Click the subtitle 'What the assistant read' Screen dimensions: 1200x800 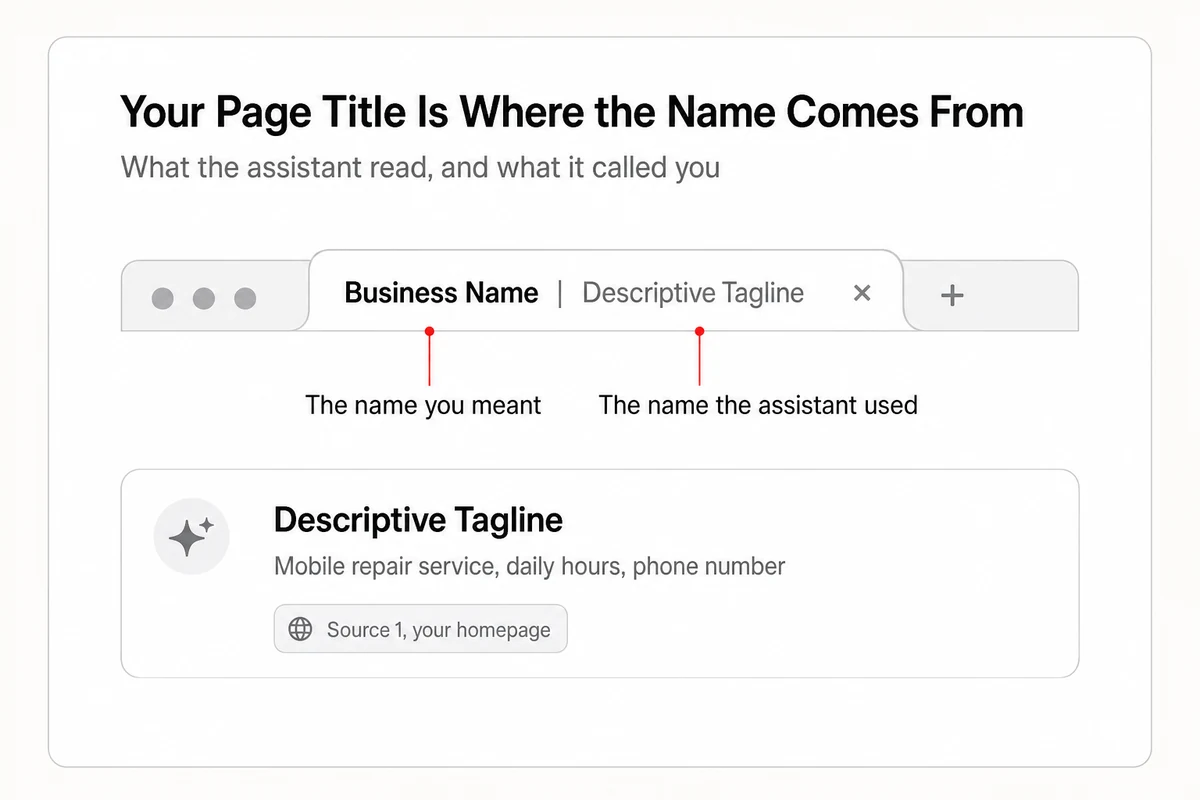pos(420,166)
